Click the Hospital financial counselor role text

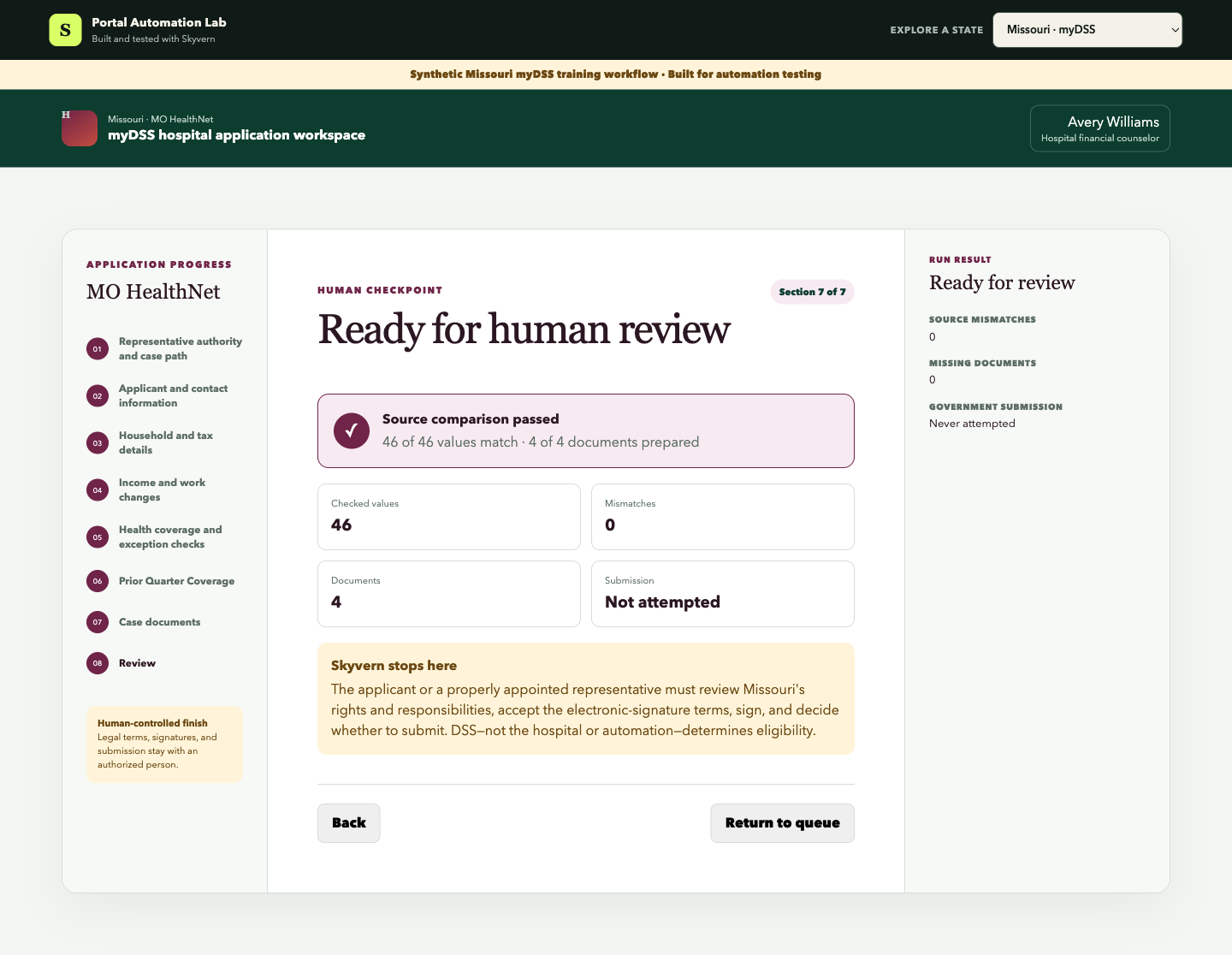tap(1100, 139)
